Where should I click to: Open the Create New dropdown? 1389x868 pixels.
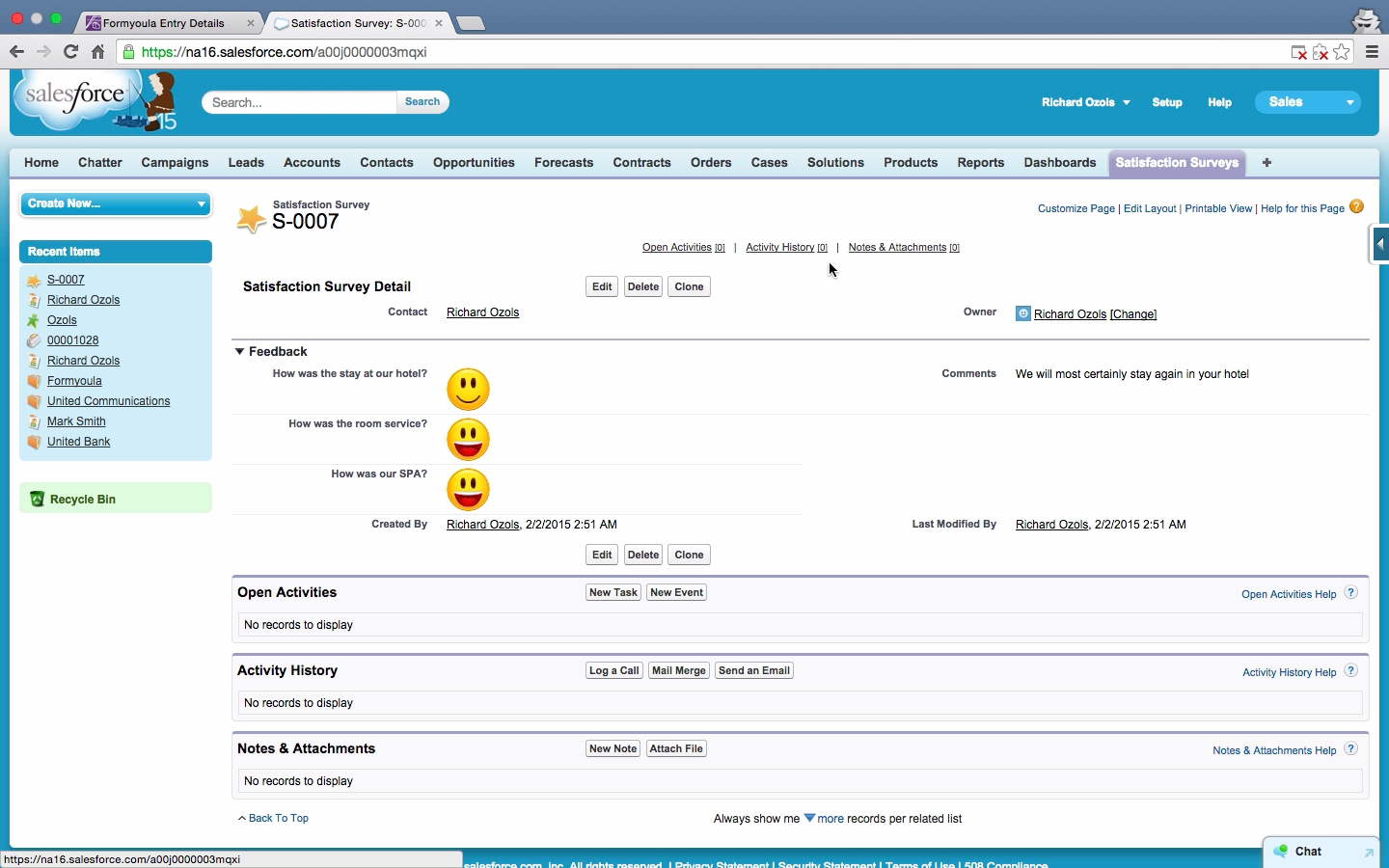click(x=116, y=203)
